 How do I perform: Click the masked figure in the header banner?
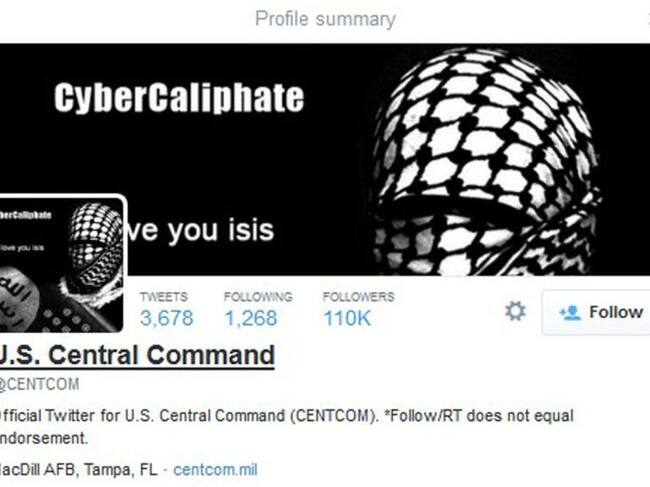pyautogui.click(x=485, y=162)
